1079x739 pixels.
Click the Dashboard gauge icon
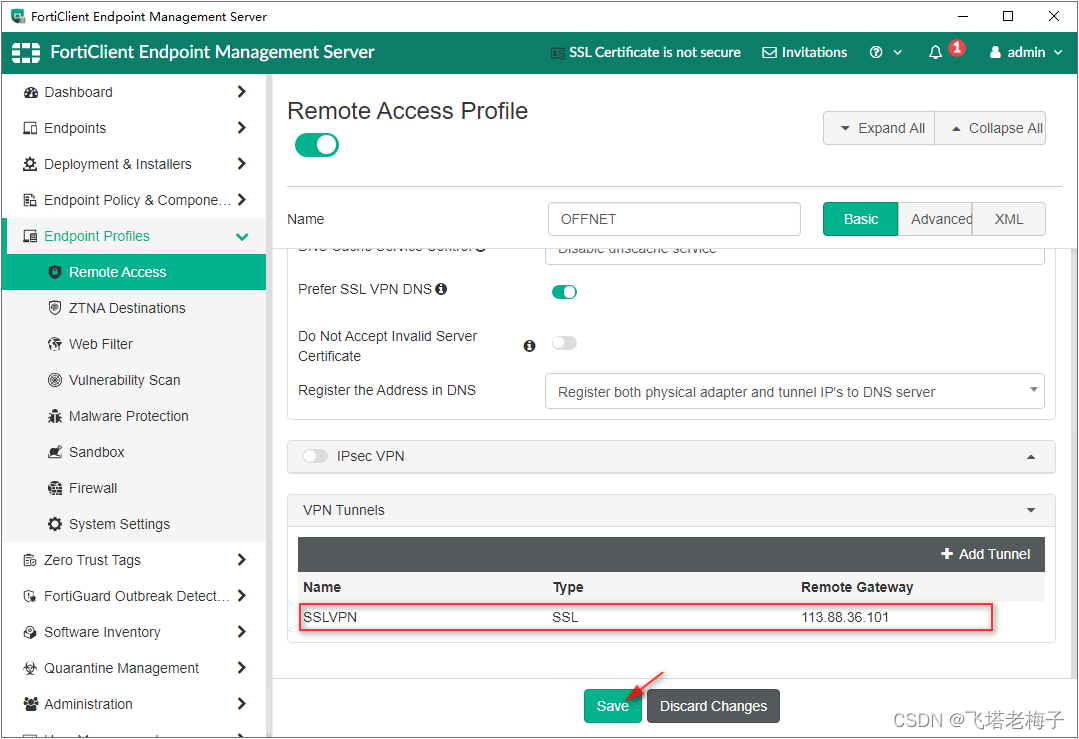(x=30, y=92)
